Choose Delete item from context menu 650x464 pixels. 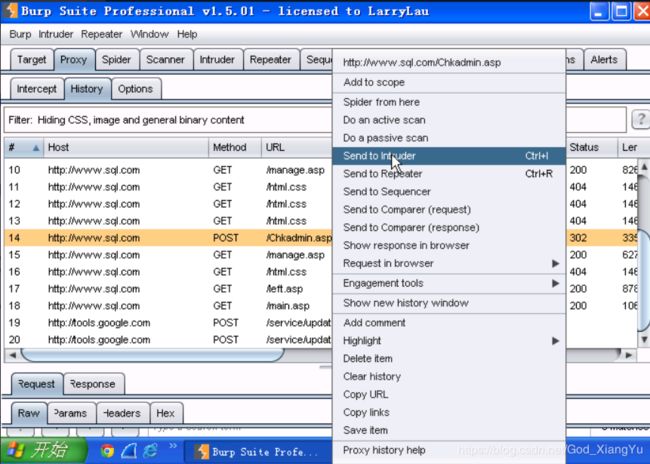pyautogui.click(x=449, y=358)
